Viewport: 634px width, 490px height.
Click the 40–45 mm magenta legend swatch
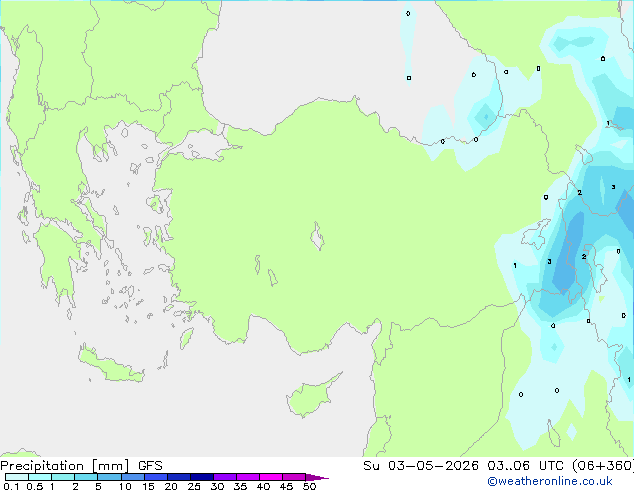click(271, 477)
